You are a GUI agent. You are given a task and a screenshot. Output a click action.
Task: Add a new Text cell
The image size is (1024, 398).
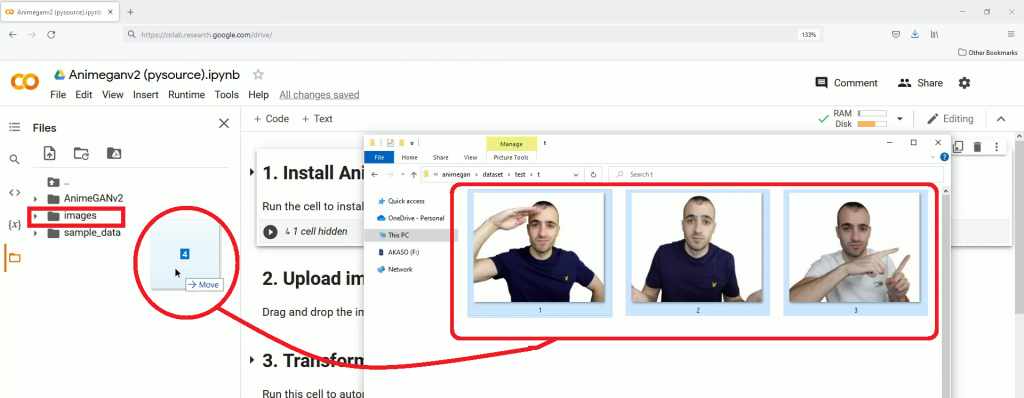coord(317,119)
